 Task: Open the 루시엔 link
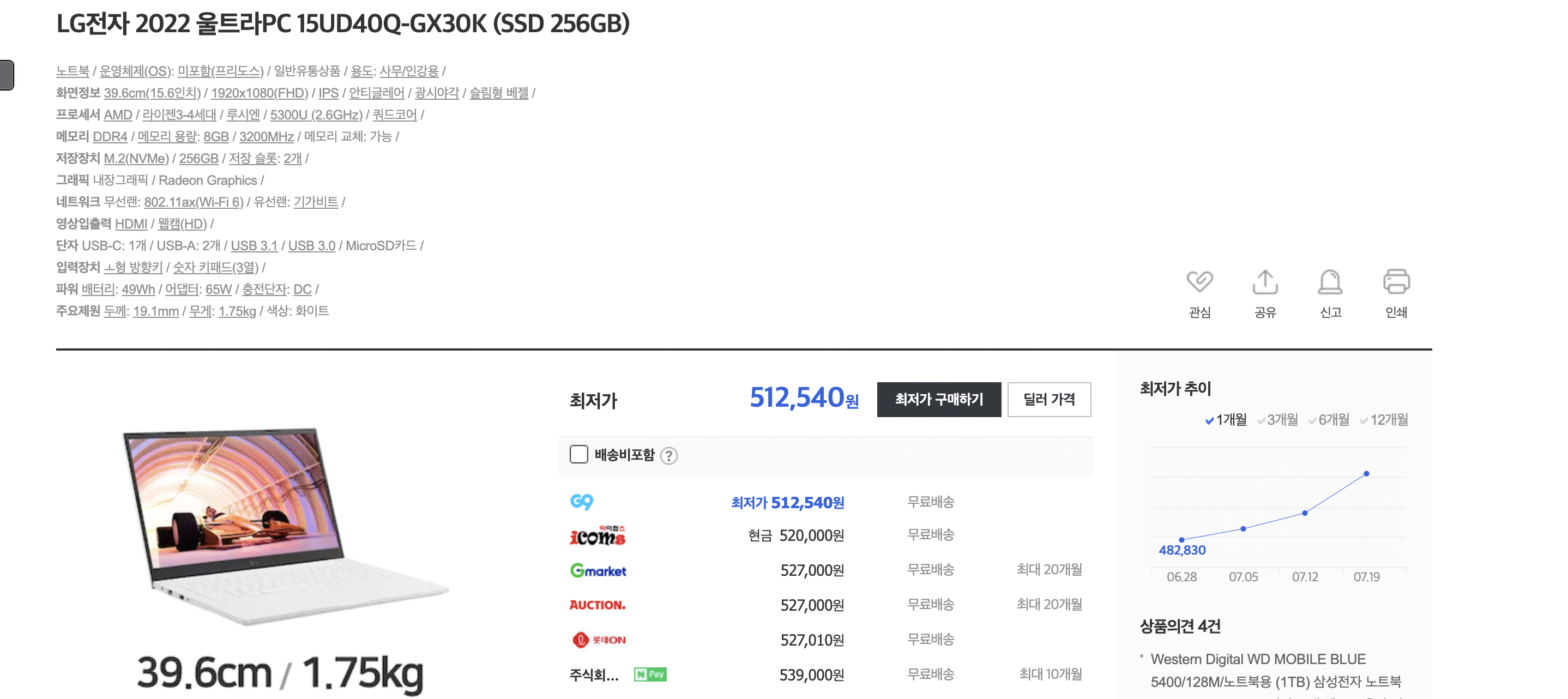[x=243, y=115]
